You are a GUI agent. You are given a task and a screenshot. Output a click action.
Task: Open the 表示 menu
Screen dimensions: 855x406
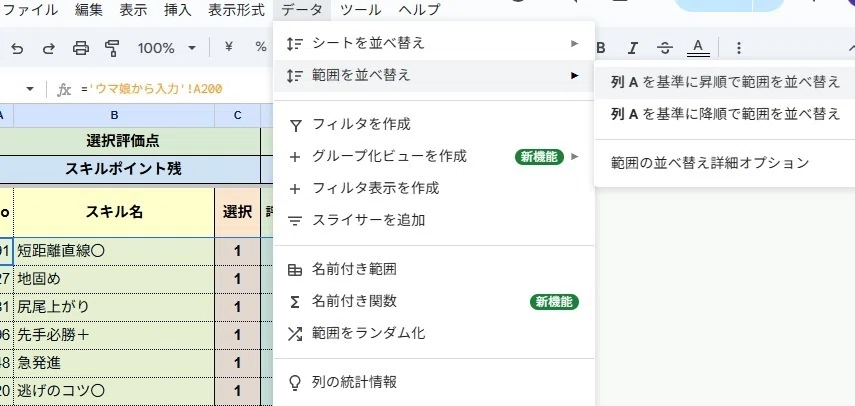[x=133, y=10]
